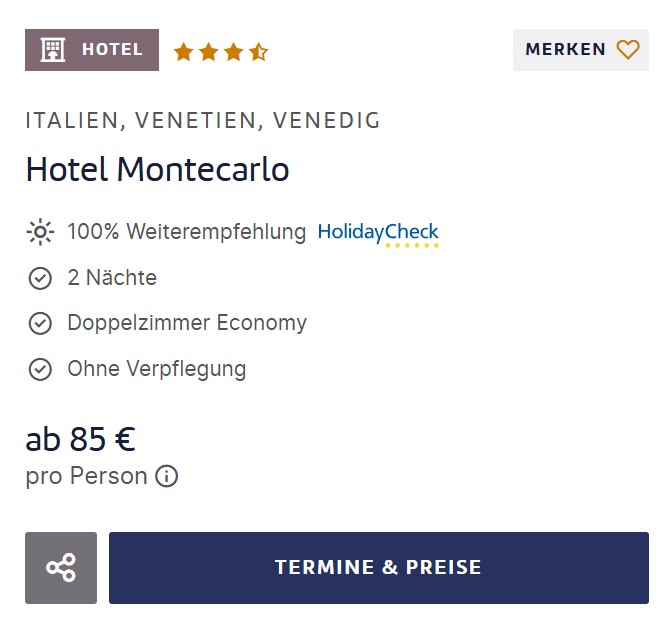Click the heart icon in Merken

(x=628, y=50)
